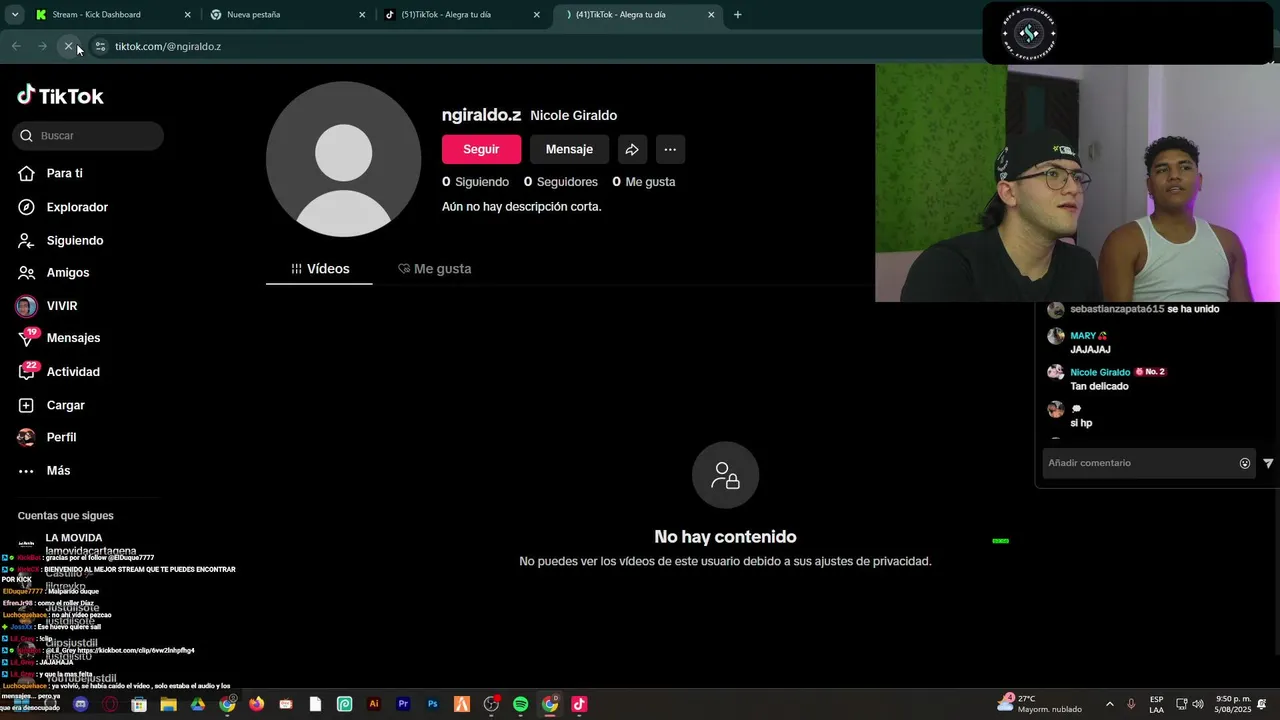Go back in browser history

(16, 46)
